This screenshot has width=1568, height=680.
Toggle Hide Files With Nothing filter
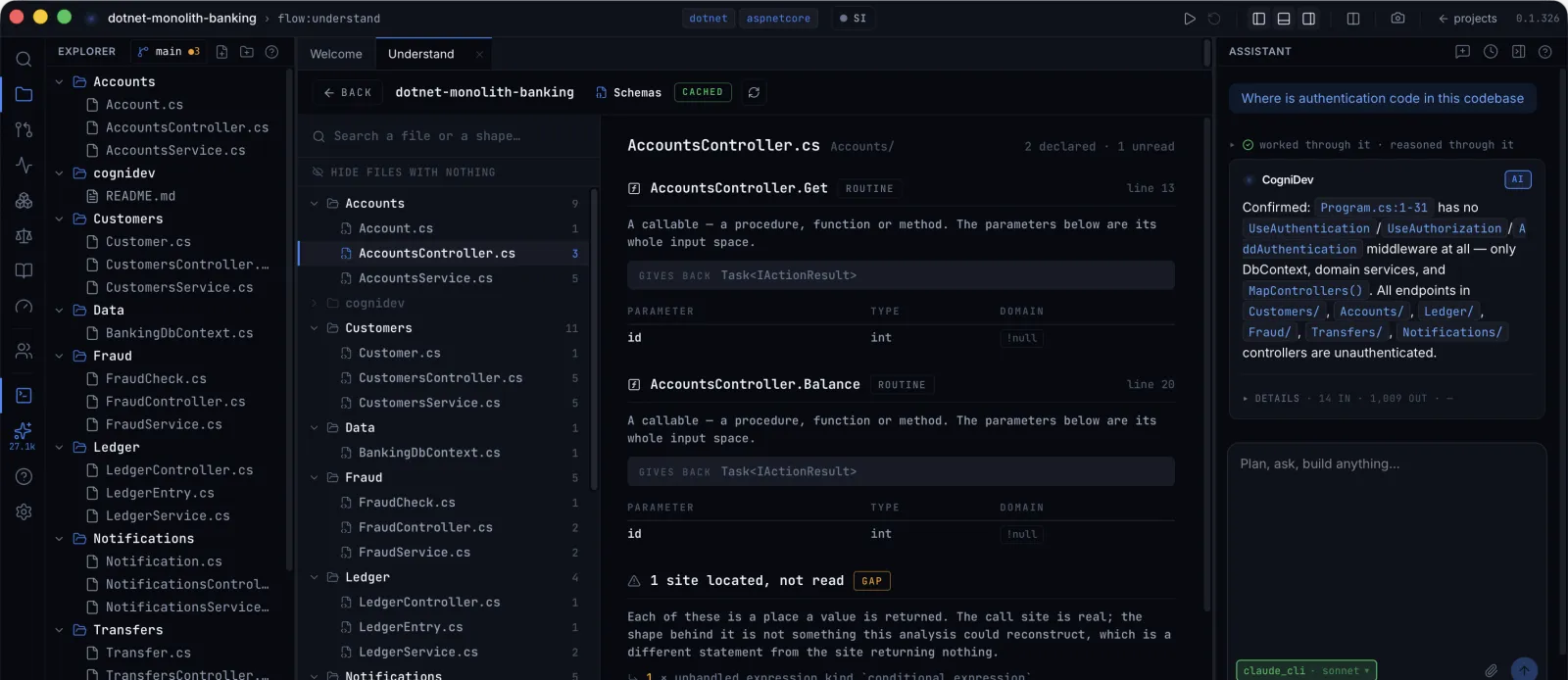point(404,172)
